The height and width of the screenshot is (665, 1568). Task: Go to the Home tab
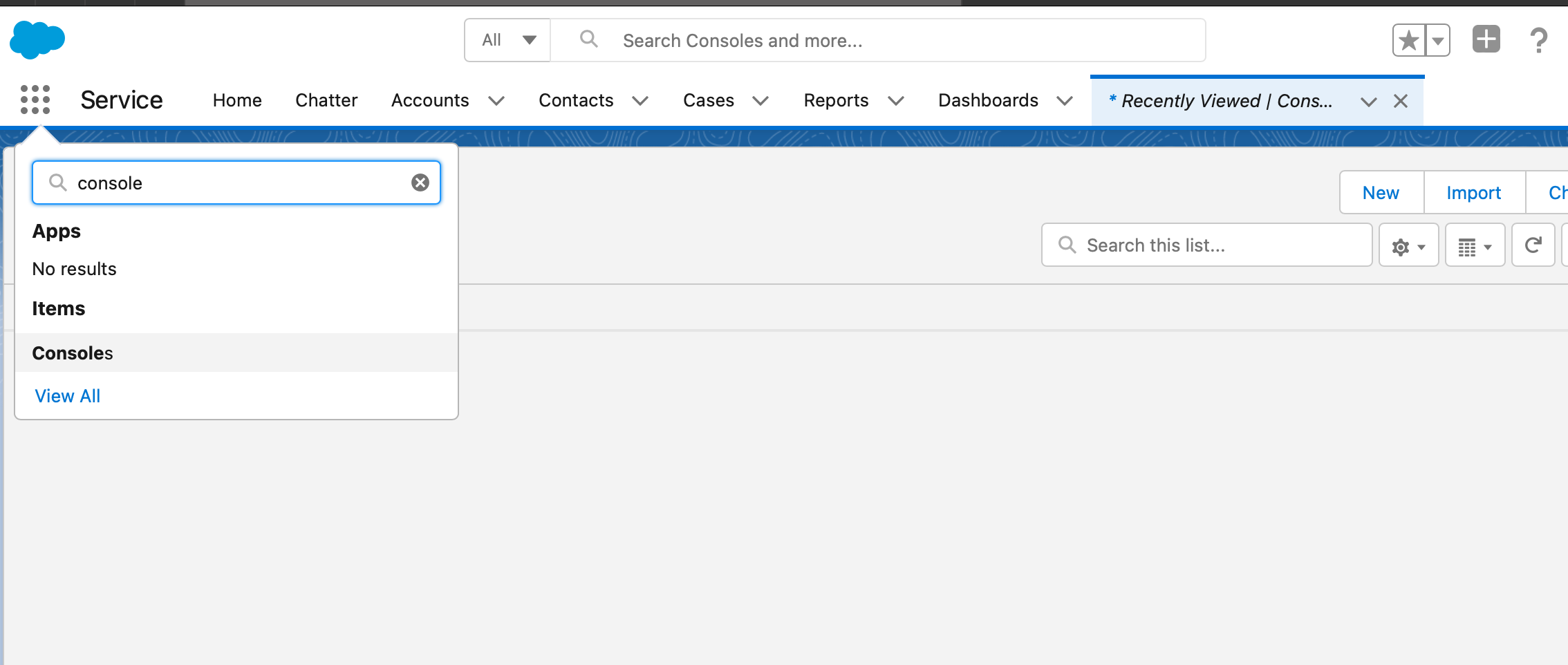coord(237,100)
